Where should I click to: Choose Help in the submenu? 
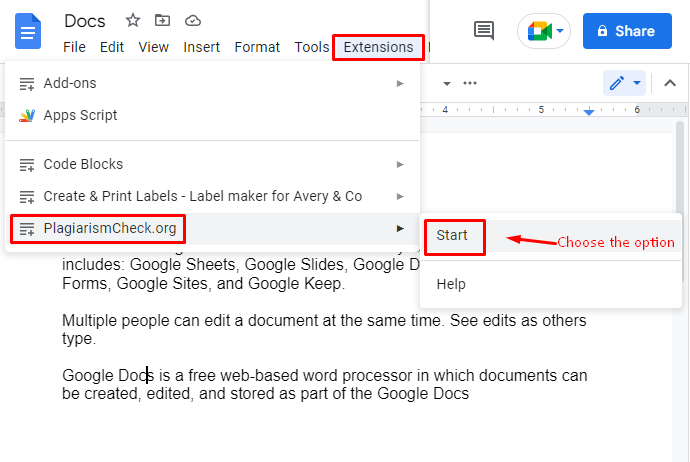(550, 284)
